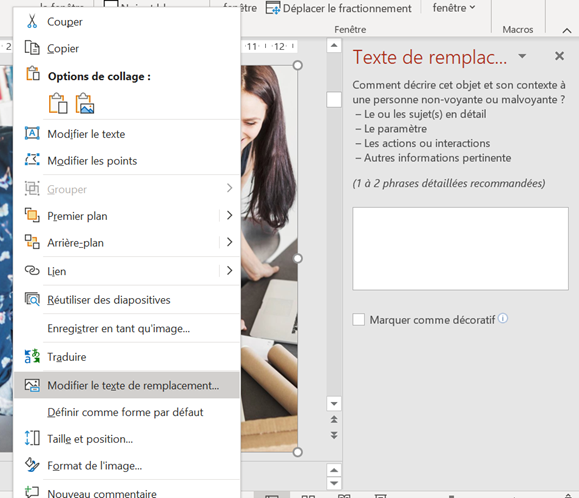
Task: Expand the Lien submenu arrow
Action: coord(229,271)
